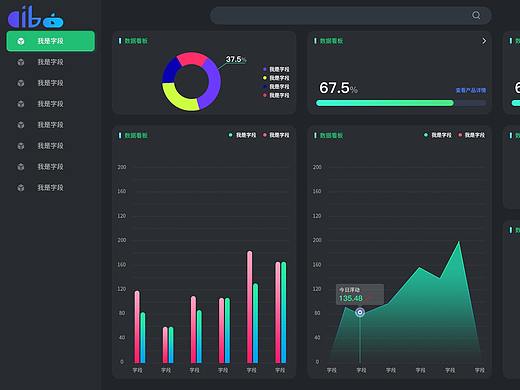Click the aibo logo in the corner
520x390 pixels.
click(35, 17)
